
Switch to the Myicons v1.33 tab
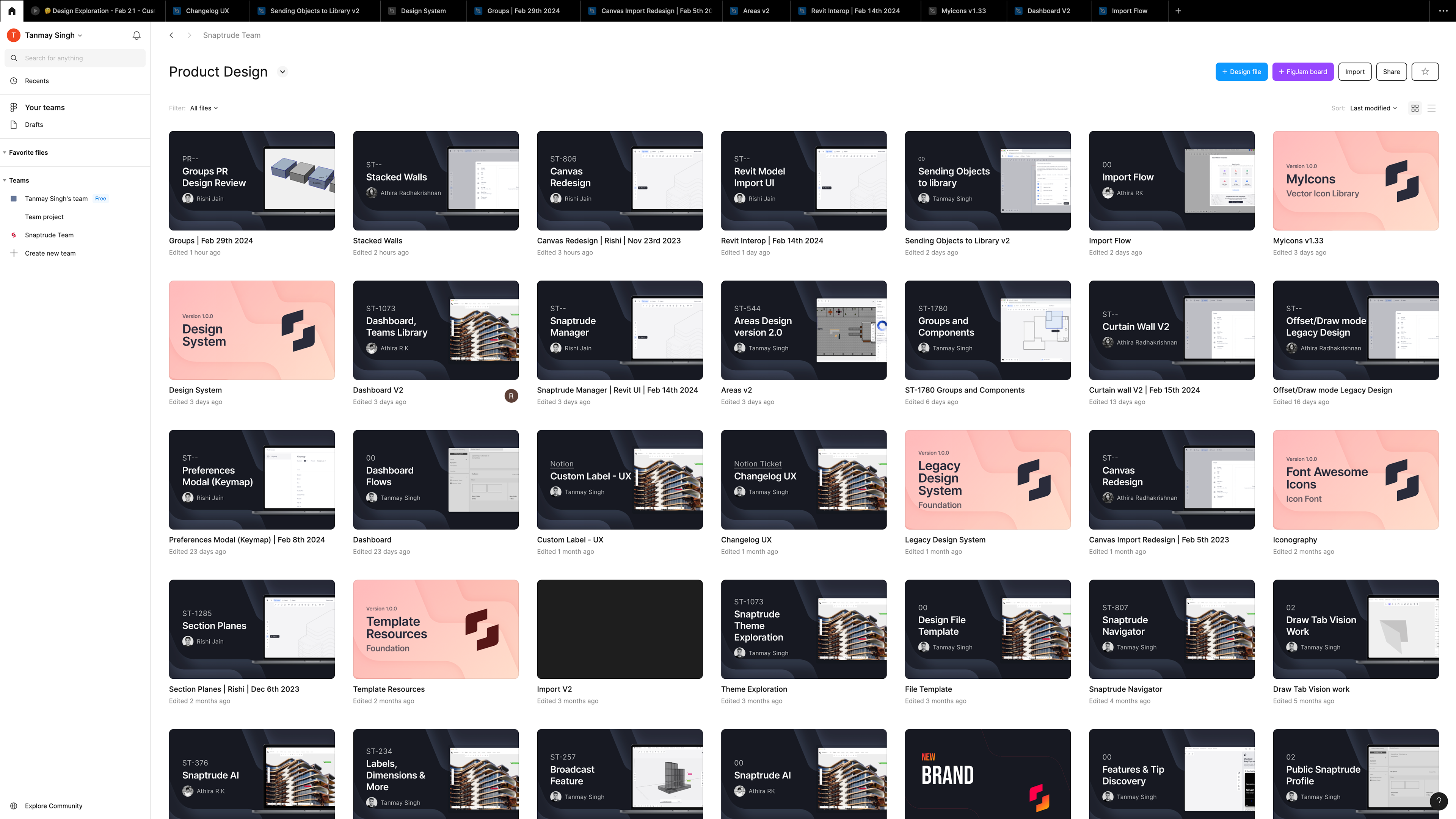[964, 11]
